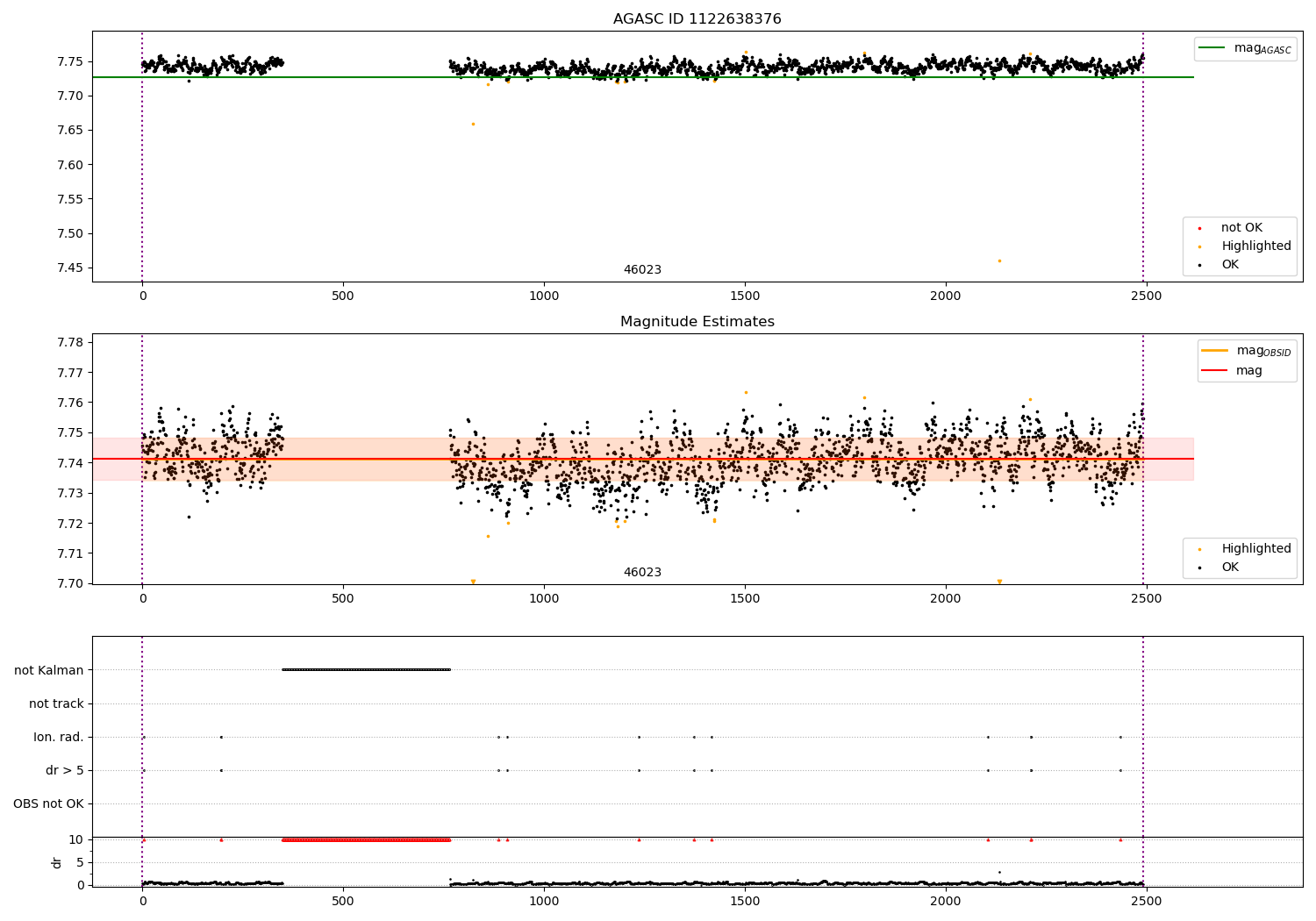Click the orange triangle near x=820 at the bottom of the middle panel
Screen dimensions: 1316x921
pyautogui.click(x=473, y=582)
